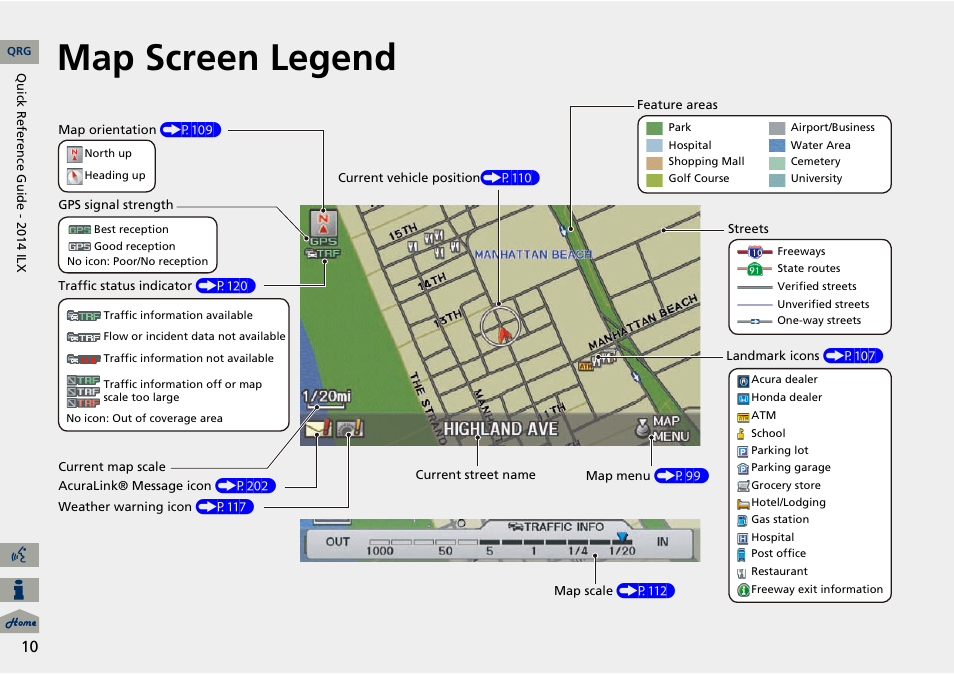954x674 pixels.
Task: Click the Hospital light blue swatch
Action: (x=654, y=145)
